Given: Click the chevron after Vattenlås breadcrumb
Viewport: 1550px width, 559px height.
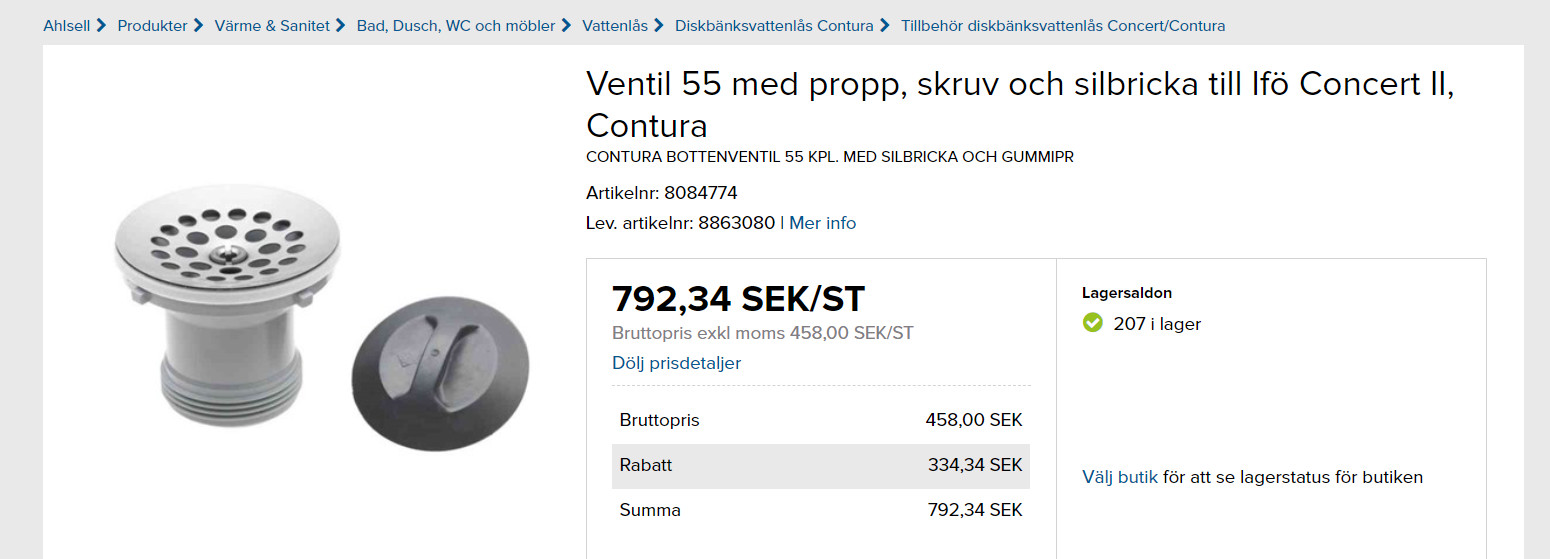Looking at the screenshot, I should click(659, 25).
